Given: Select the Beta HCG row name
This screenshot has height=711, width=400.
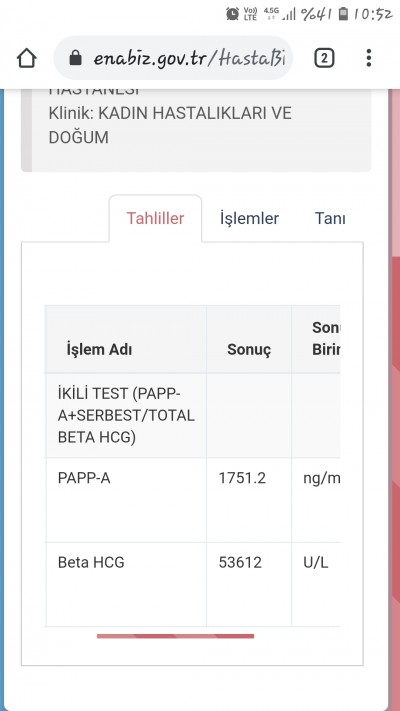Looking at the screenshot, I should (x=91, y=563).
